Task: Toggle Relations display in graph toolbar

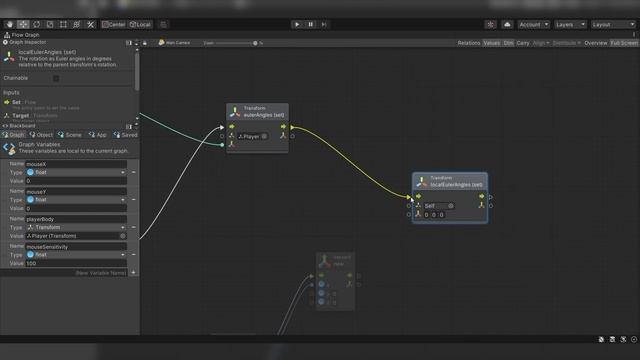Action: coord(469,43)
